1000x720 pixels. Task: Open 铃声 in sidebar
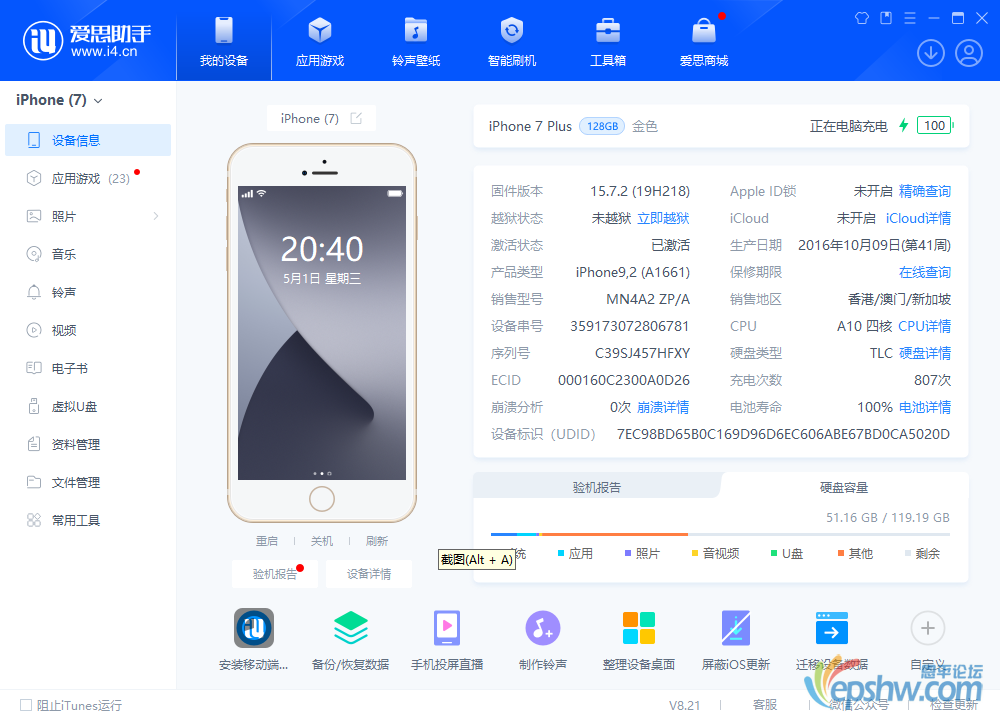click(x=88, y=292)
